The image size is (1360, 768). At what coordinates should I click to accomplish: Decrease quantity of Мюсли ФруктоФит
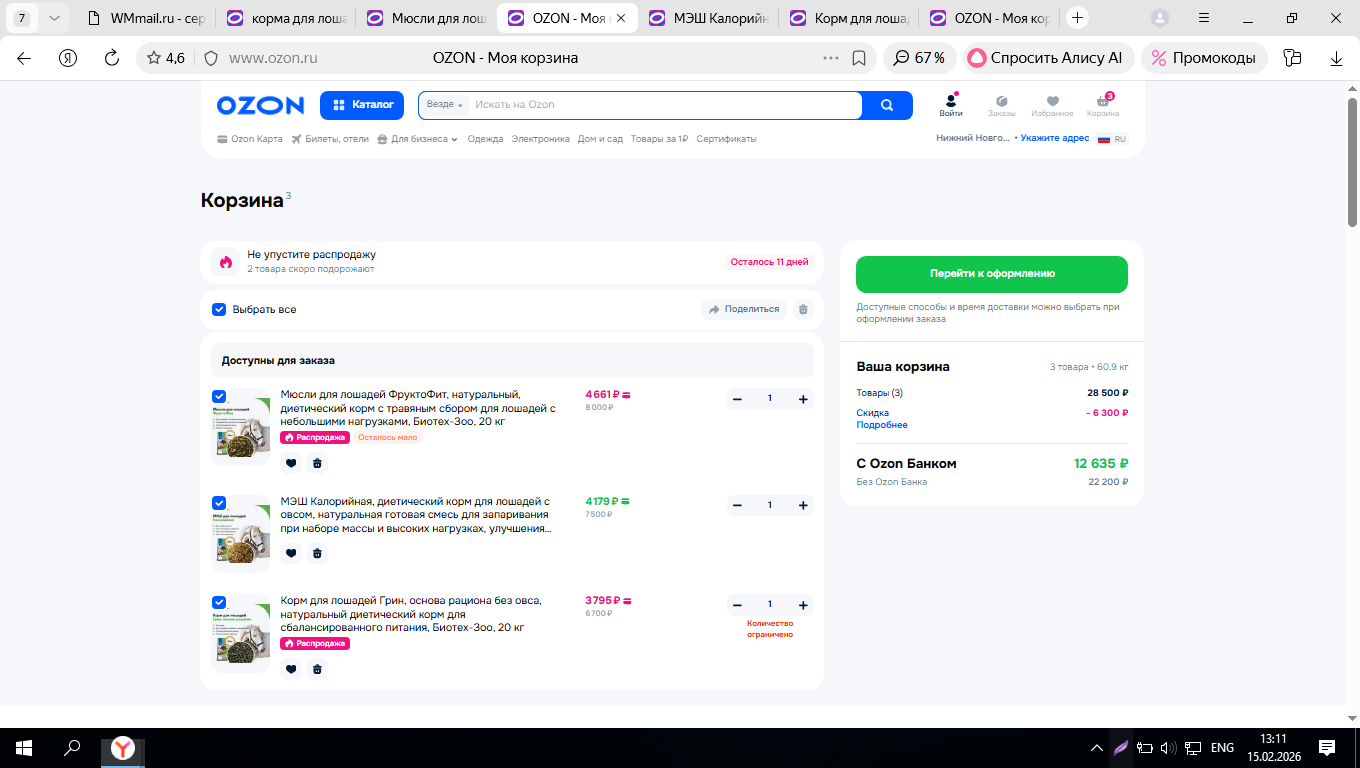point(737,399)
